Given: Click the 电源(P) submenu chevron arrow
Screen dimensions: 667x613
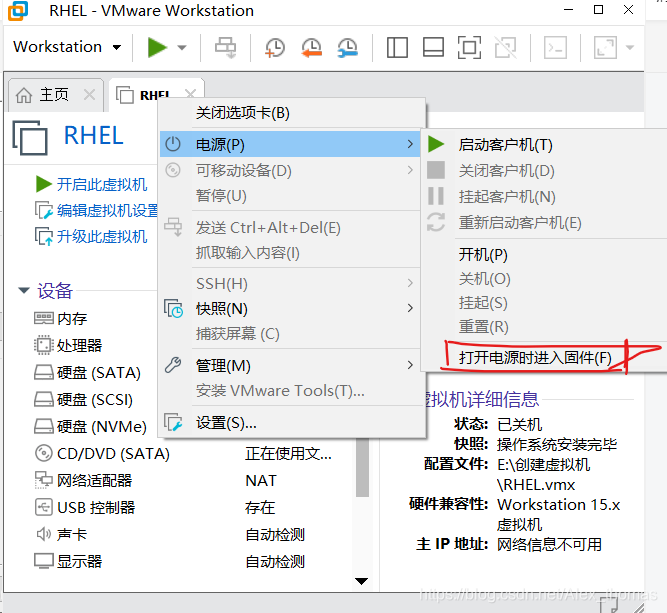Looking at the screenshot, I should pos(410,144).
